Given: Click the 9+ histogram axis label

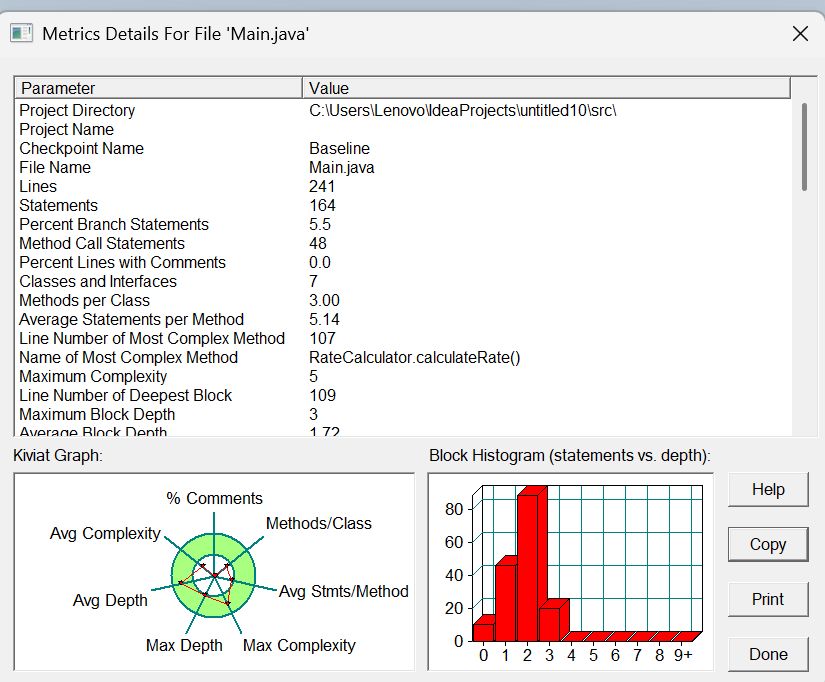Looking at the screenshot, I should [x=683, y=655].
